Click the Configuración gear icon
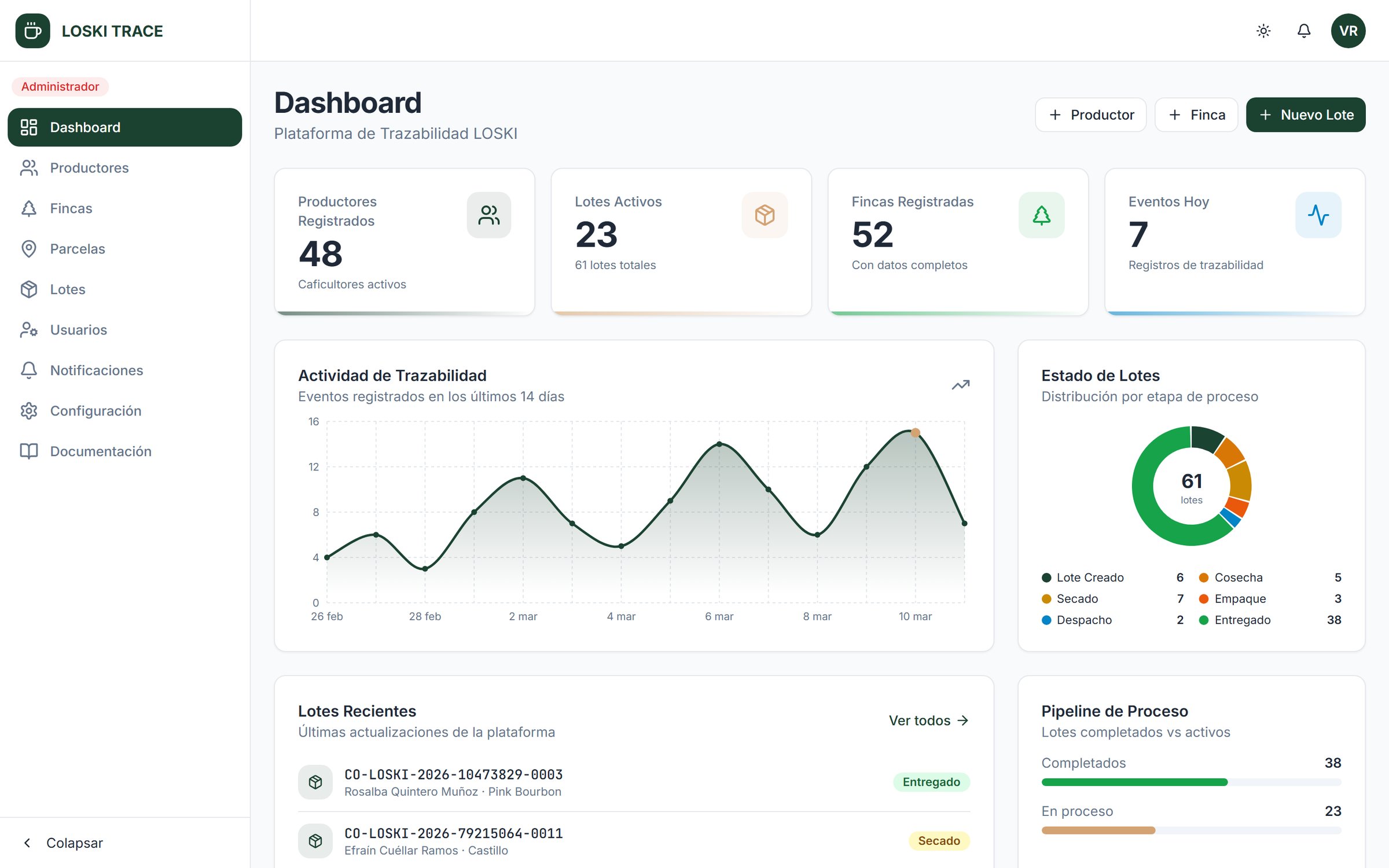Screen dimensions: 1389x868 pyautogui.click(x=29, y=411)
